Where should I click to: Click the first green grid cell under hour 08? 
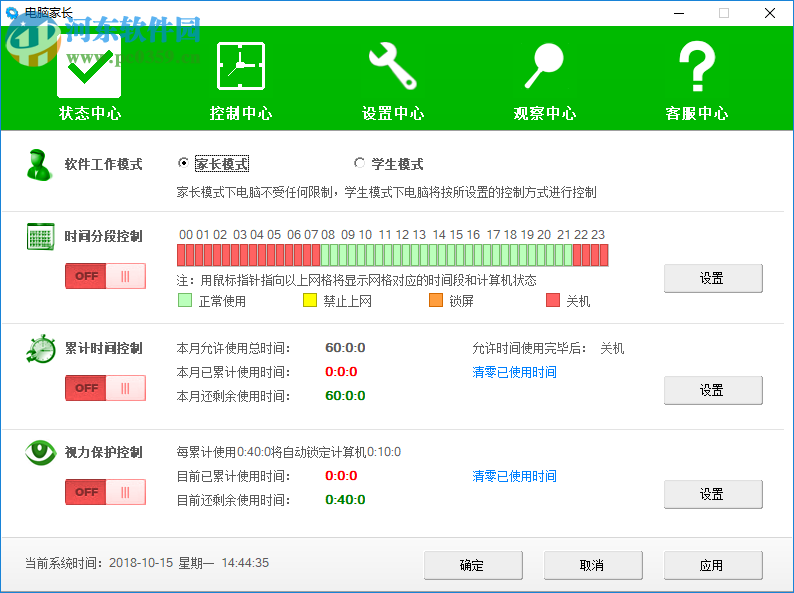(325, 255)
